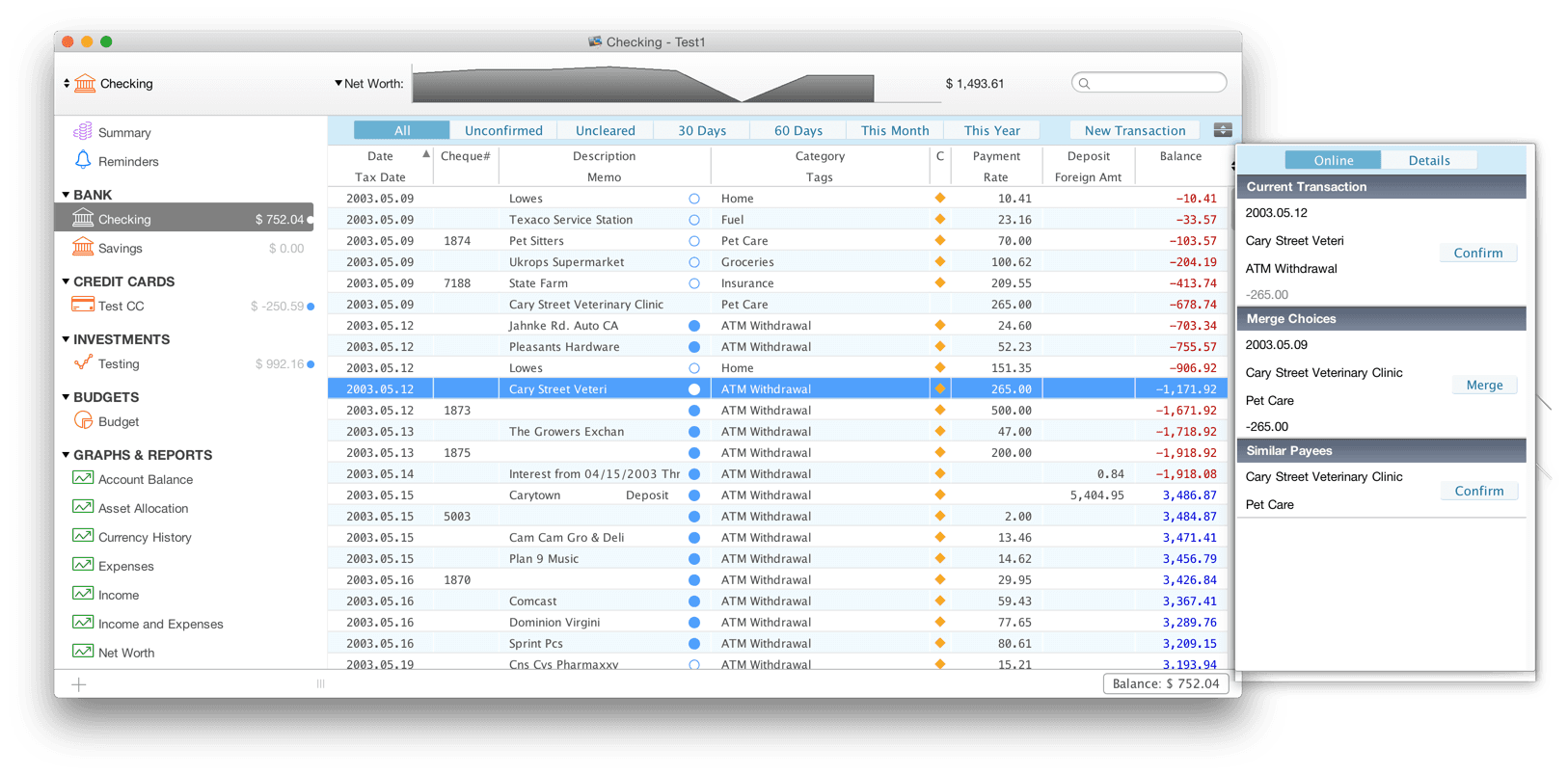Viewport: 1568px width, 775px height.
Task: Select the Cary Street Veteri transaction row
Action: coord(777,388)
